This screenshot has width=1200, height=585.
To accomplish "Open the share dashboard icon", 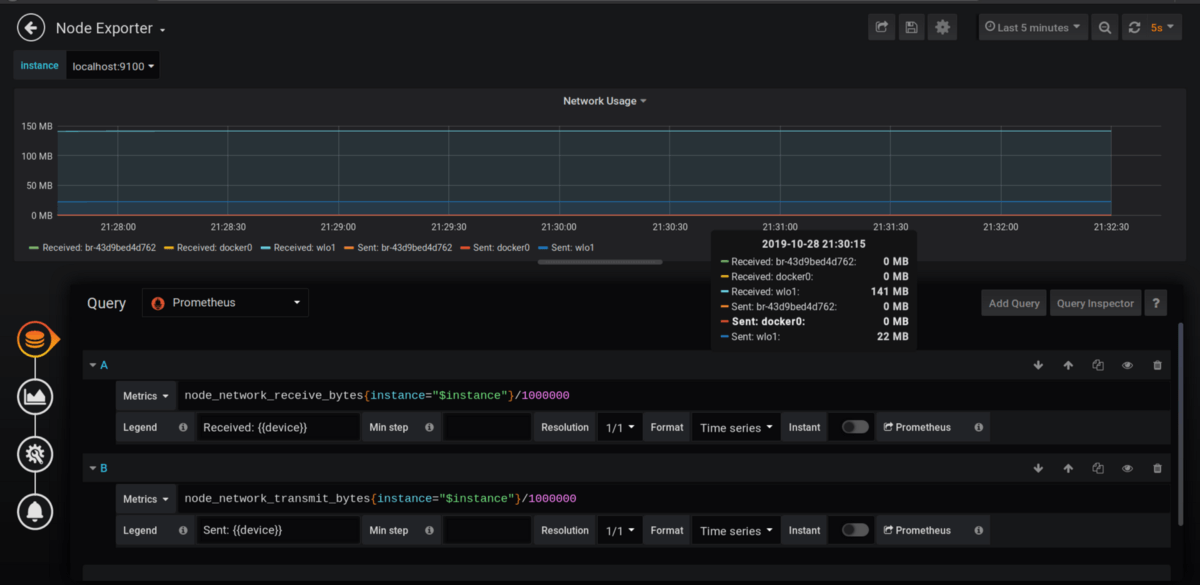I will pyautogui.click(x=881, y=28).
